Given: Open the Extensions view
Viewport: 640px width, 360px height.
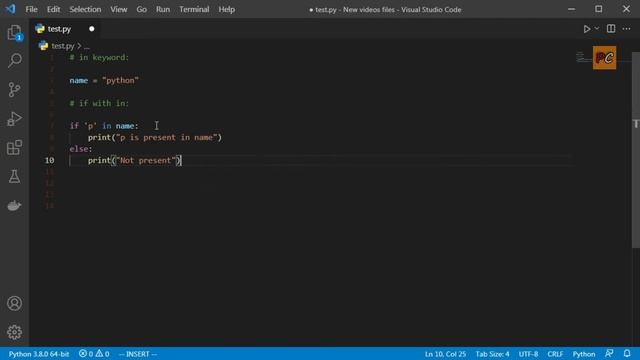Looking at the screenshot, I should point(14,147).
